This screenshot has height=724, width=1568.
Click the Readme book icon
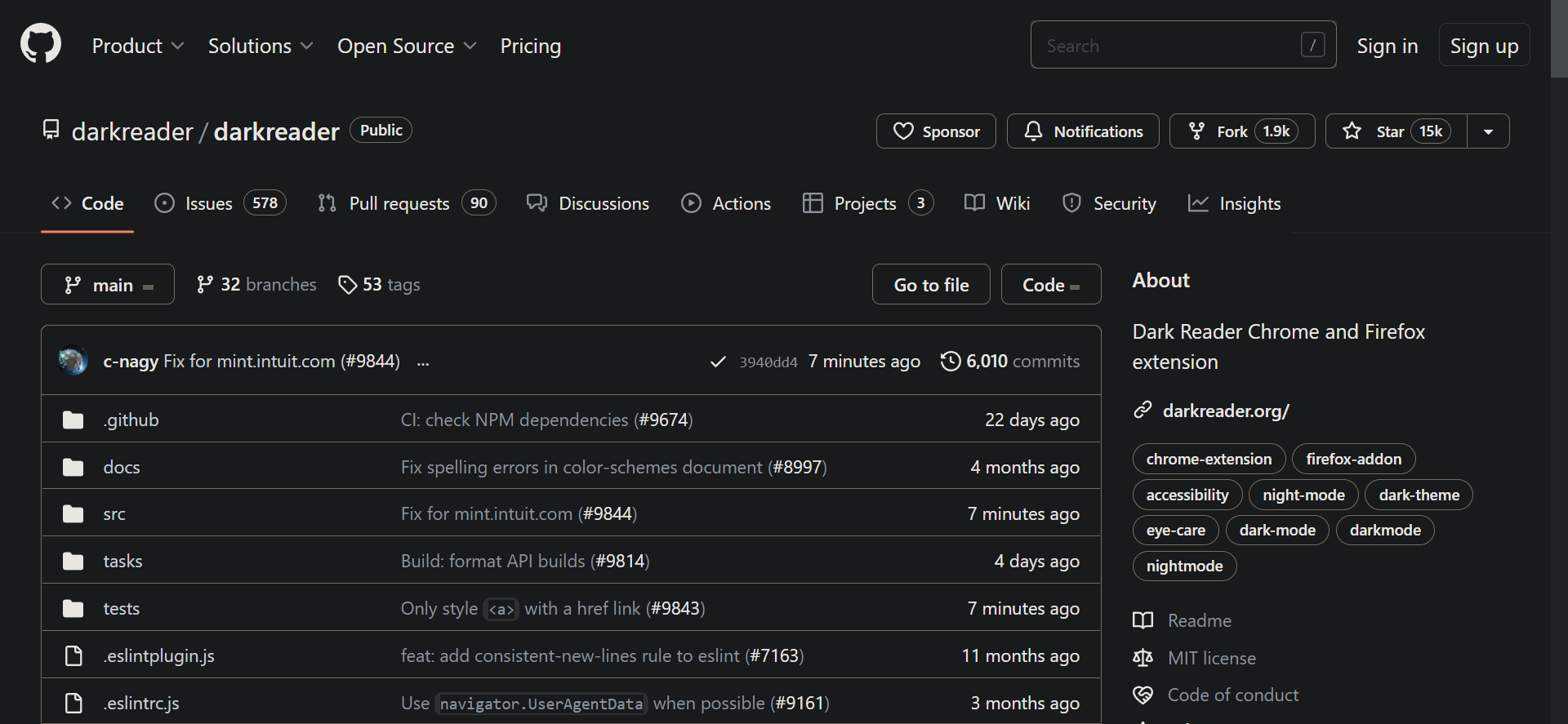1143,620
